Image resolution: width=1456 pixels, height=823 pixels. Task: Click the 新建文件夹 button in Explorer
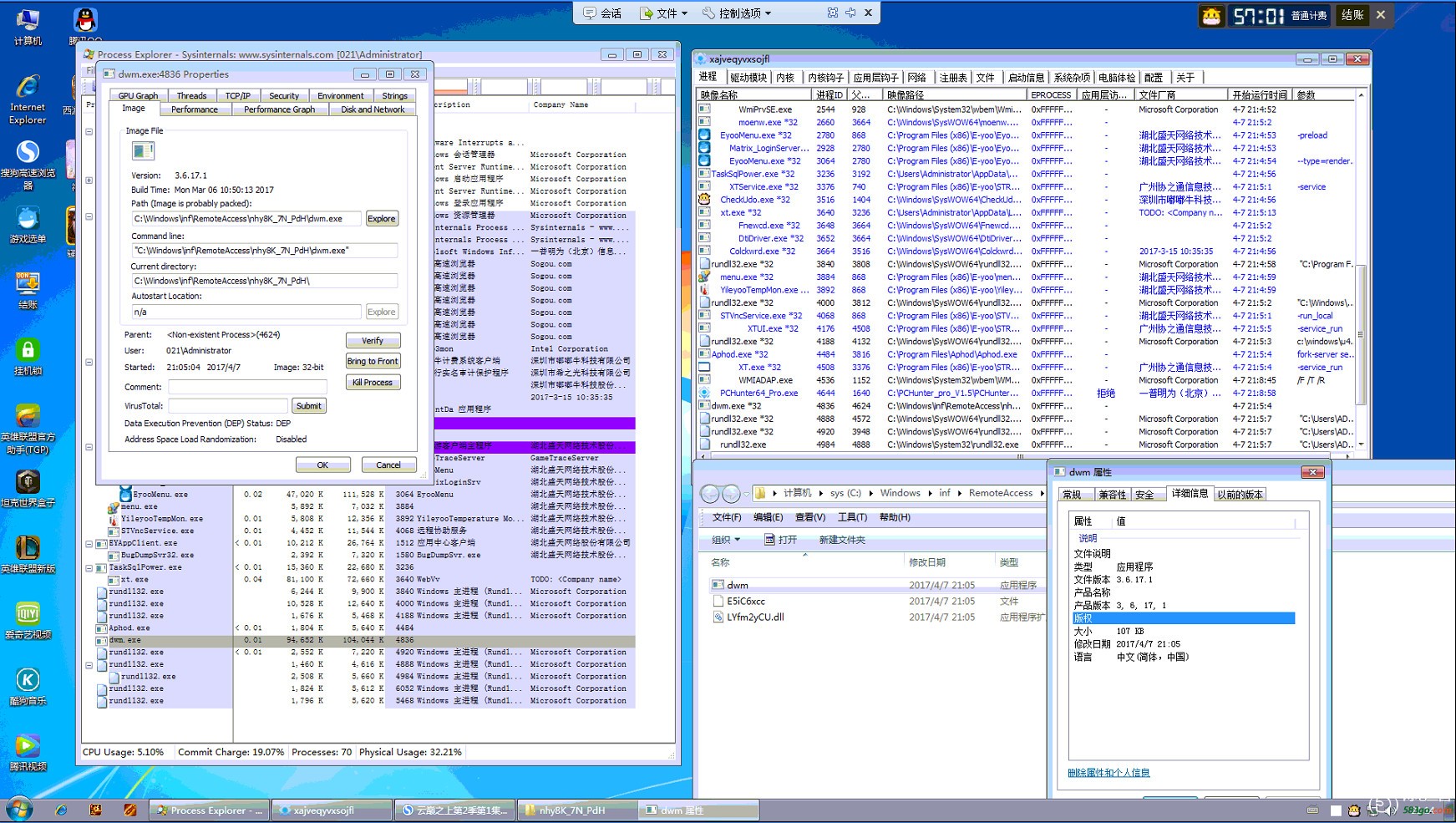842,540
